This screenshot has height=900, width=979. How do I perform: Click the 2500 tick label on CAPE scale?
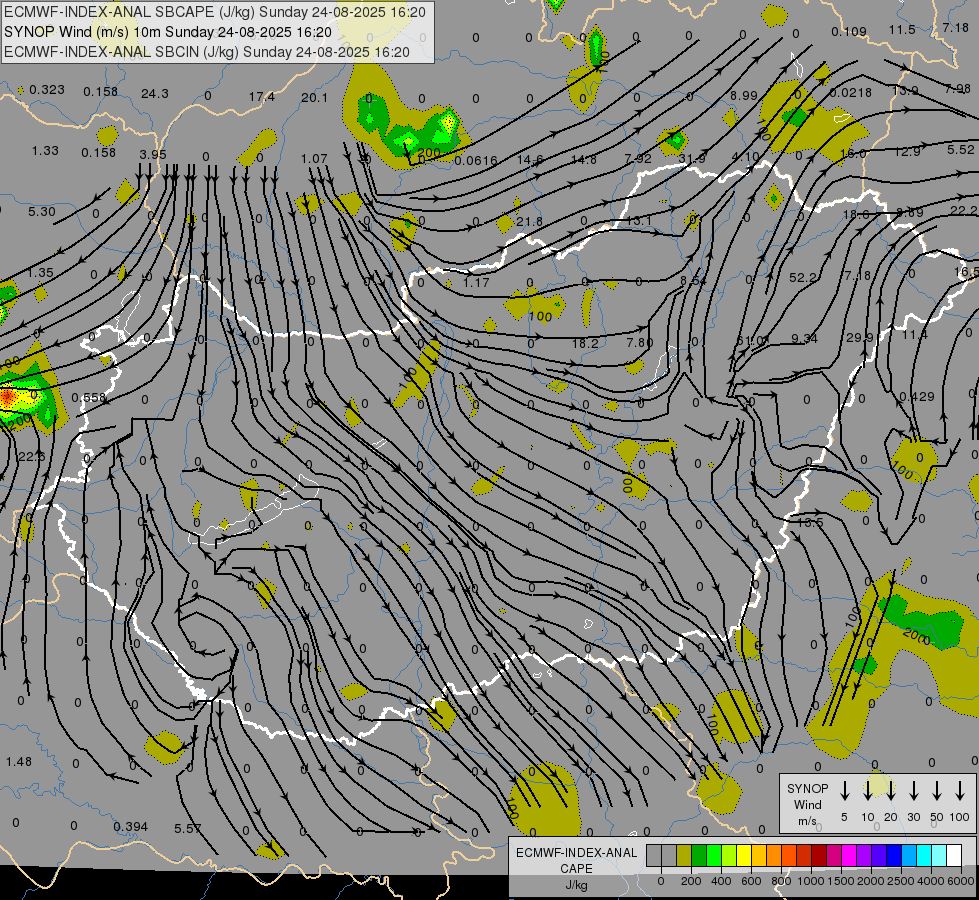pos(901,881)
